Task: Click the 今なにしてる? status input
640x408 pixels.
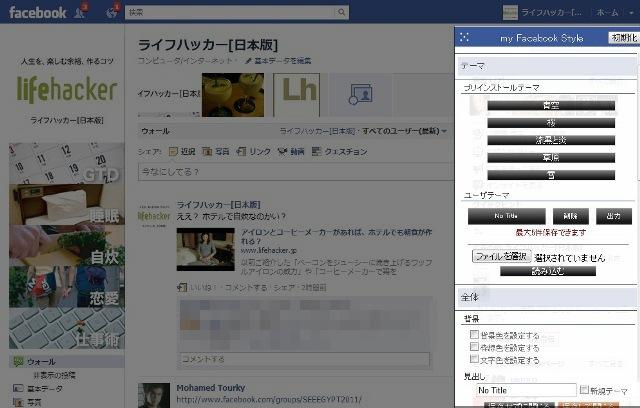Action: click(296, 172)
